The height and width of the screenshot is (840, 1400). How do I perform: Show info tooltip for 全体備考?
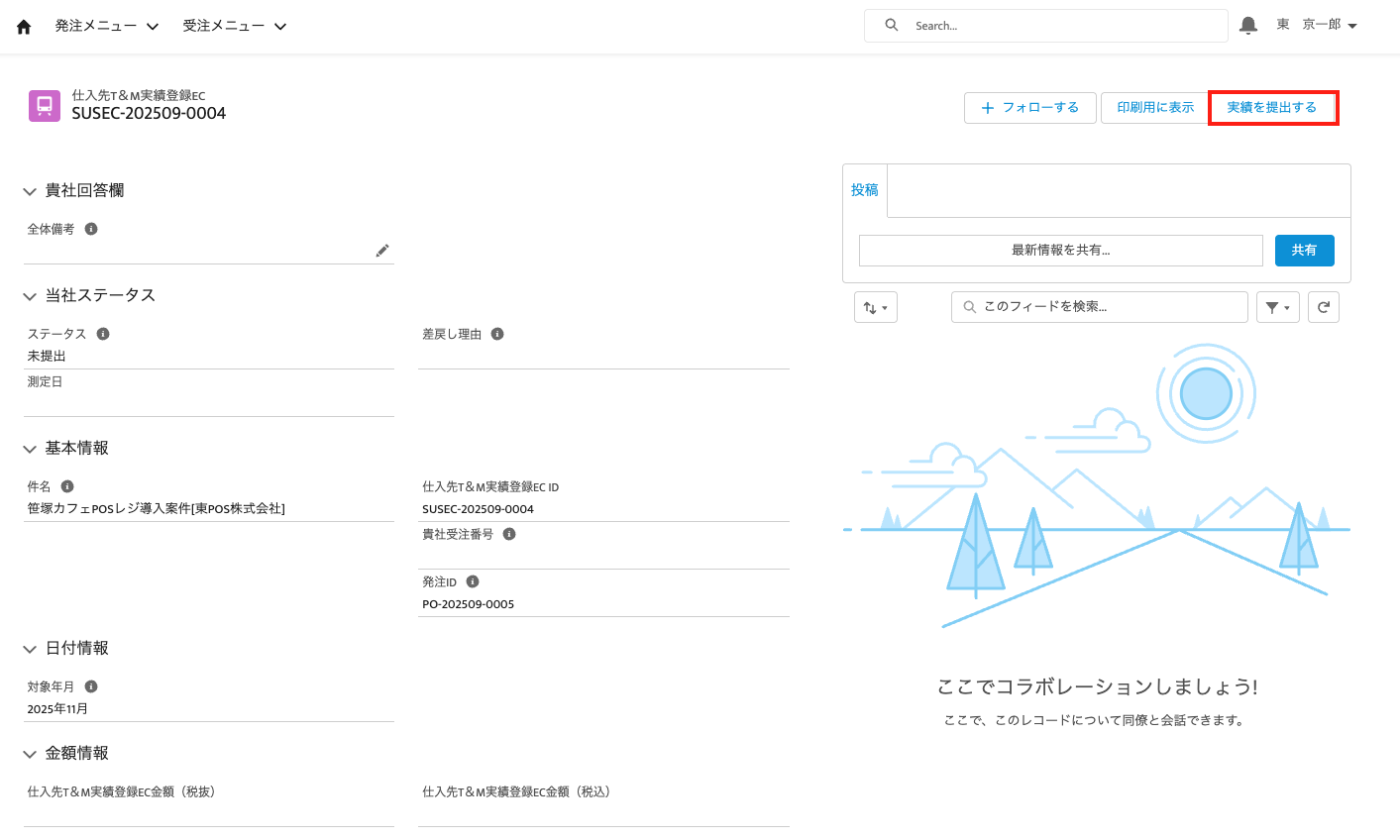click(x=91, y=229)
